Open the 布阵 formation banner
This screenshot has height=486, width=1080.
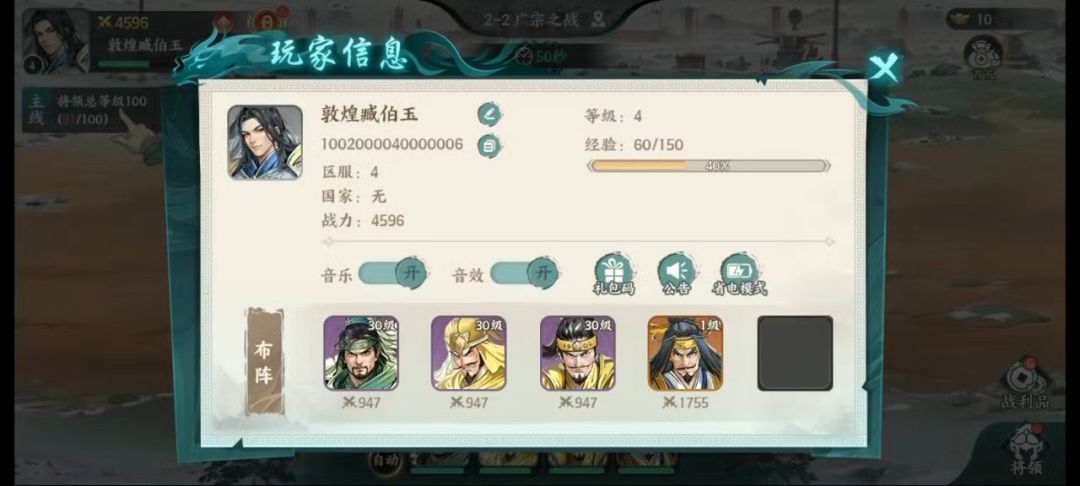coord(264,361)
